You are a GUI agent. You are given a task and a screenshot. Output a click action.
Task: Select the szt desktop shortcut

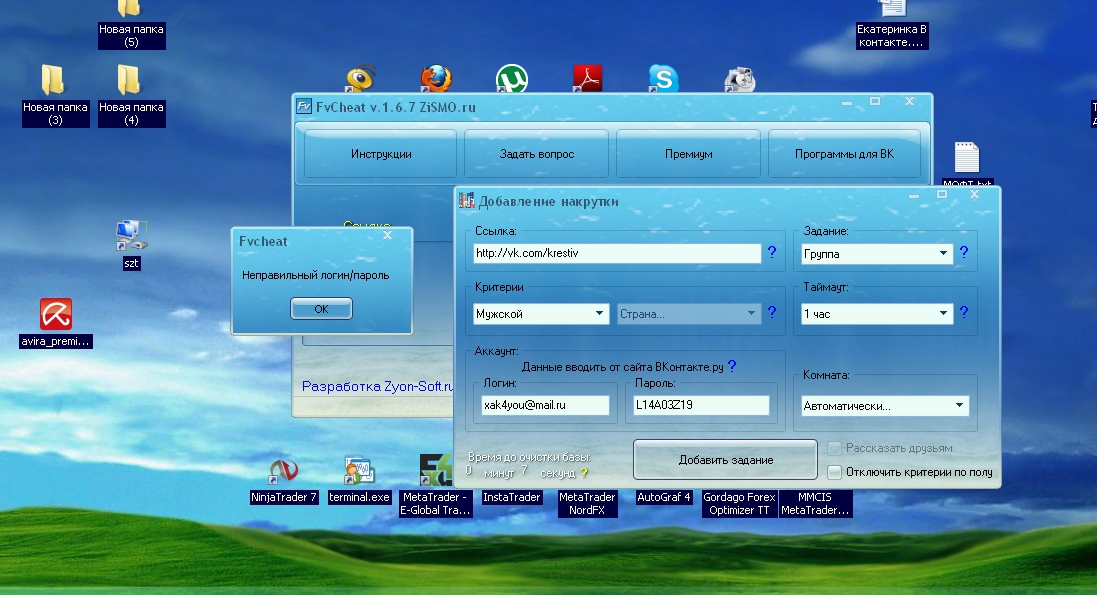132,237
